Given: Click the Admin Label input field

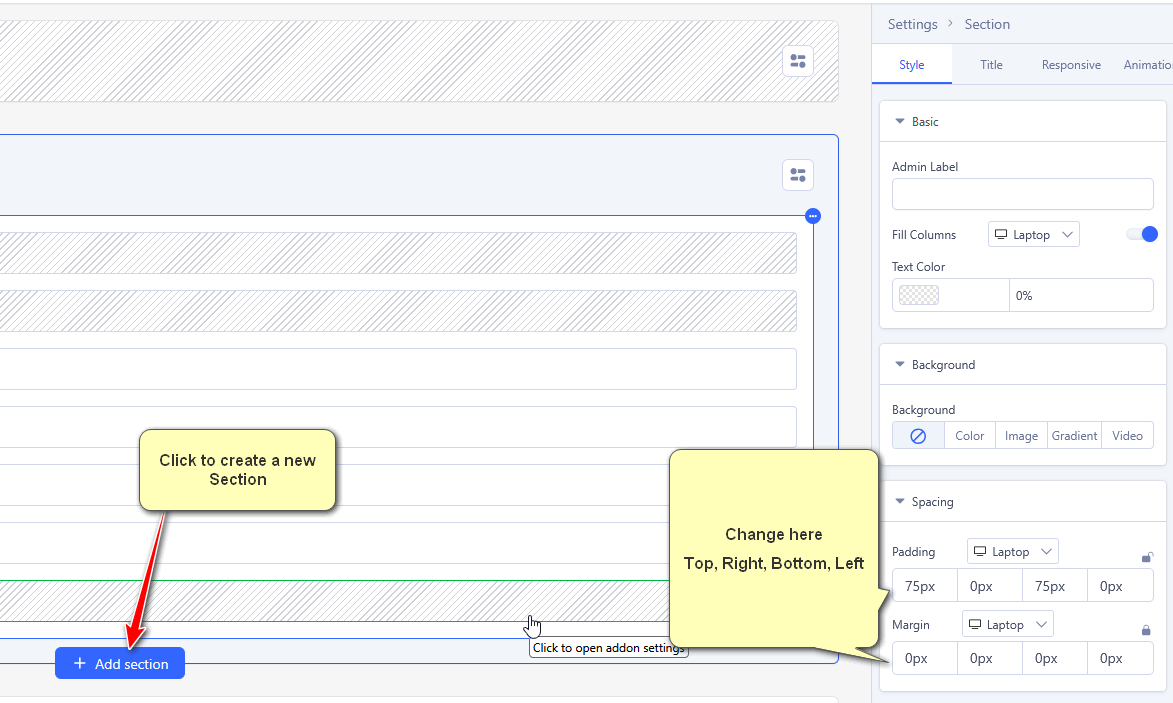Looking at the screenshot, I should (x=1022, y=194).
